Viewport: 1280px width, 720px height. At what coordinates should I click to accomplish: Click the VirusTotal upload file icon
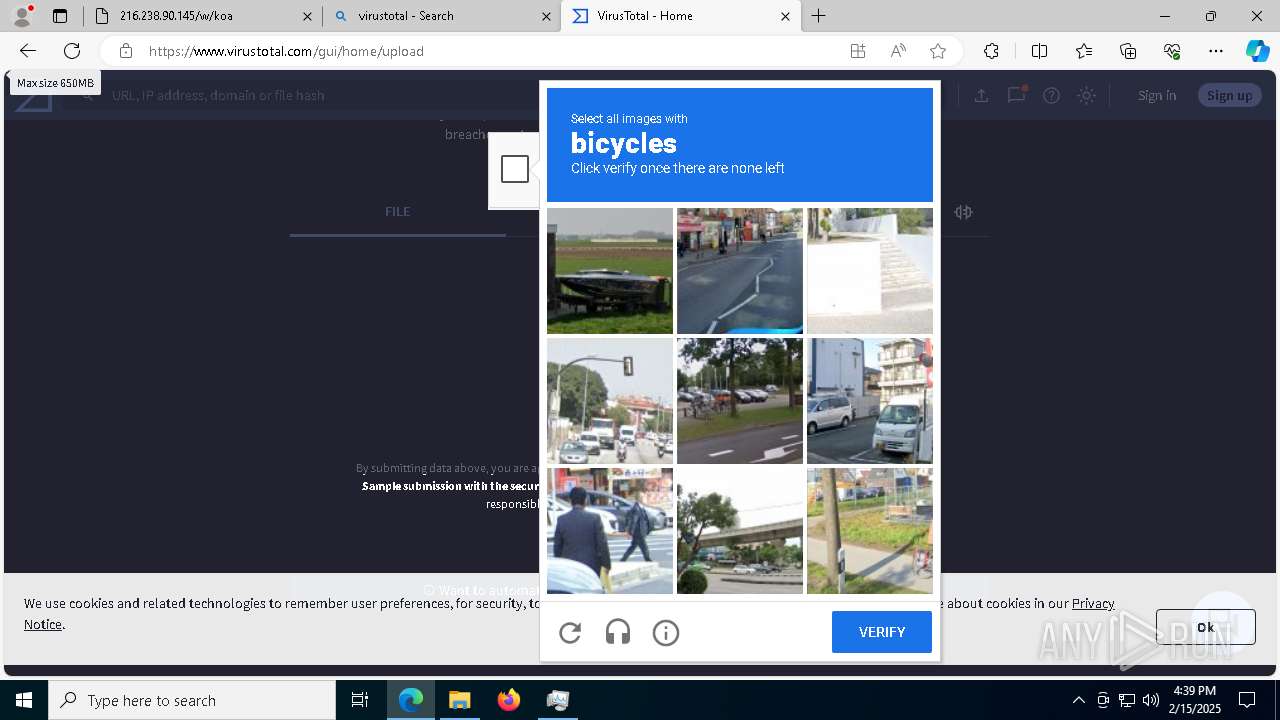(982, 95)
